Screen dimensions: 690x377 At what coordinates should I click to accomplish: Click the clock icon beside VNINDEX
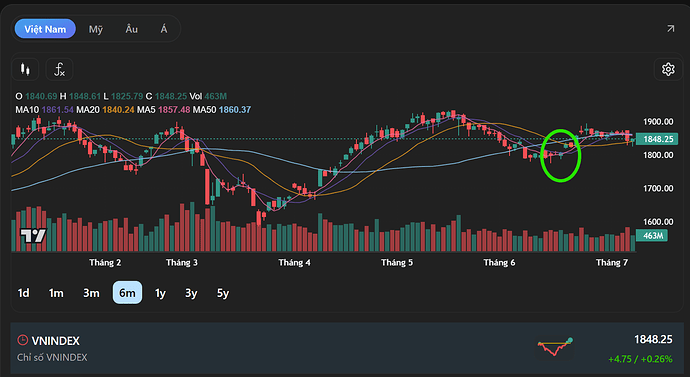pyautogui.click(x=22, y=340)
